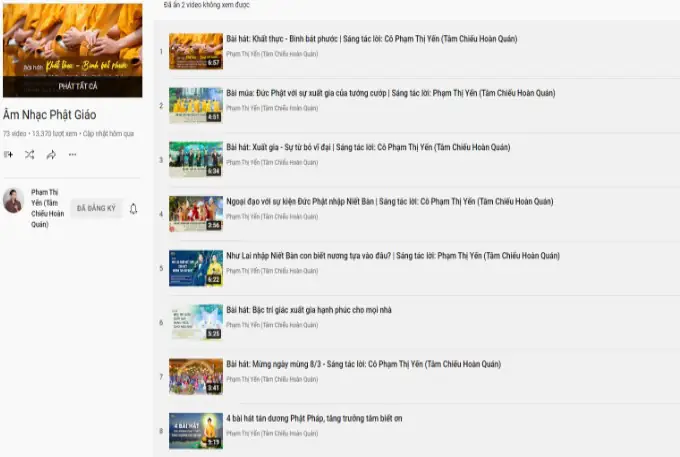Play video 2 thumbnail with 4:51 duration

(195, 105)
